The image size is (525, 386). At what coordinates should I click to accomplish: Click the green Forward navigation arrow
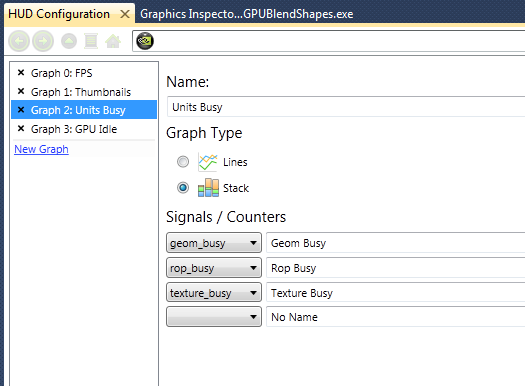[43, 41]
